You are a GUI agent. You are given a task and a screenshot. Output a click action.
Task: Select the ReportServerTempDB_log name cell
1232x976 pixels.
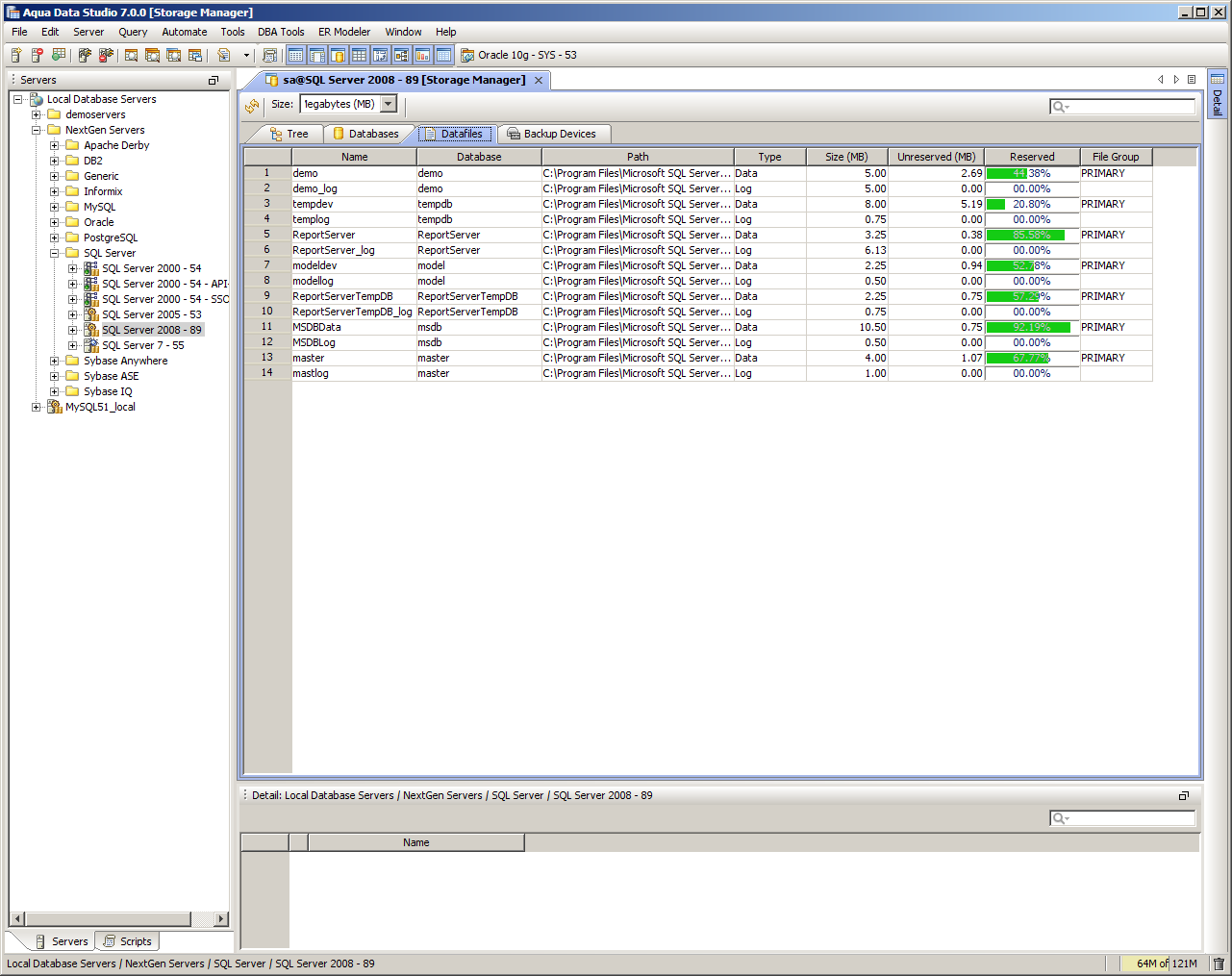(x=354, y=312)
